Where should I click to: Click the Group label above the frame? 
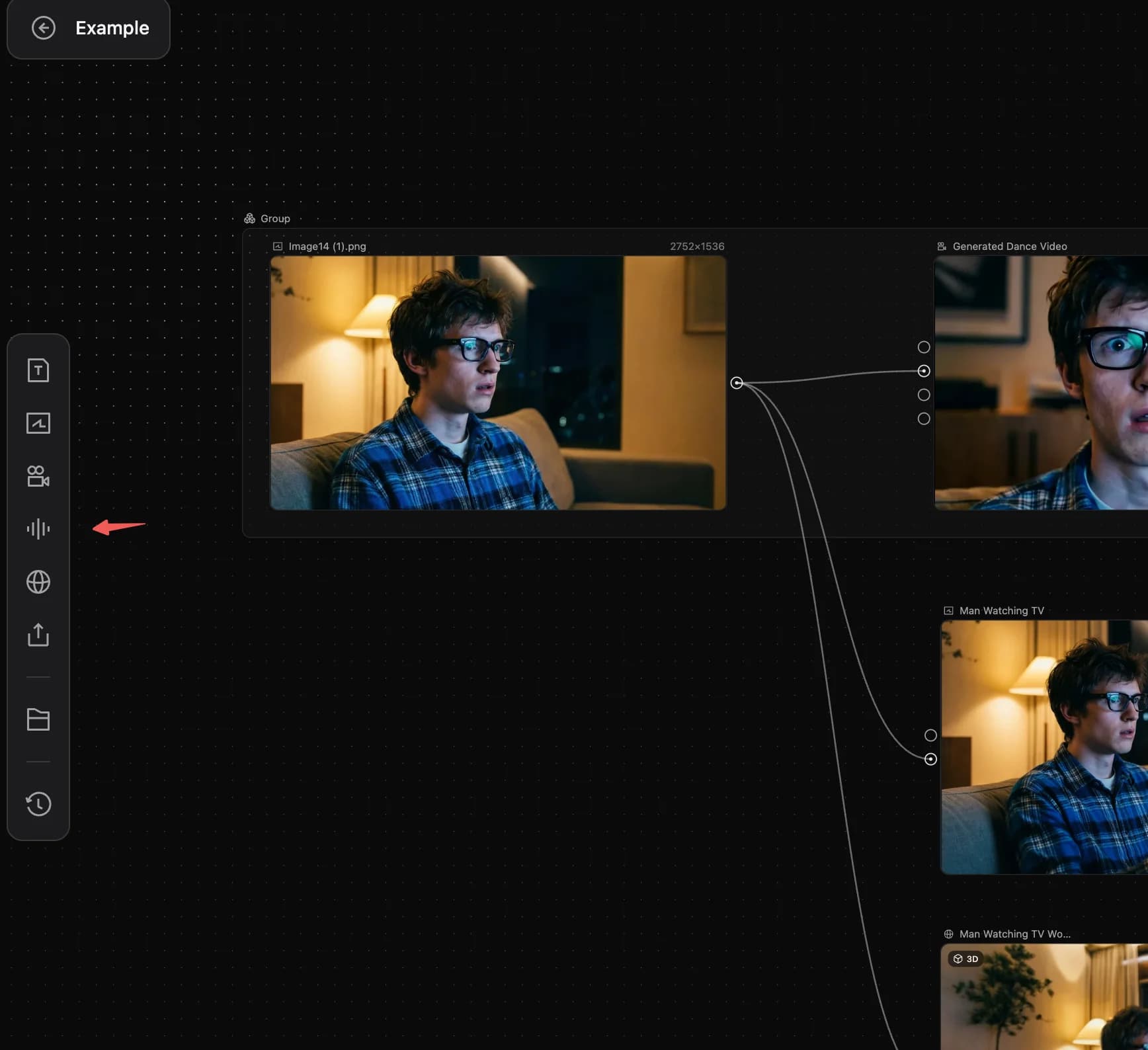tap(275, 219)
